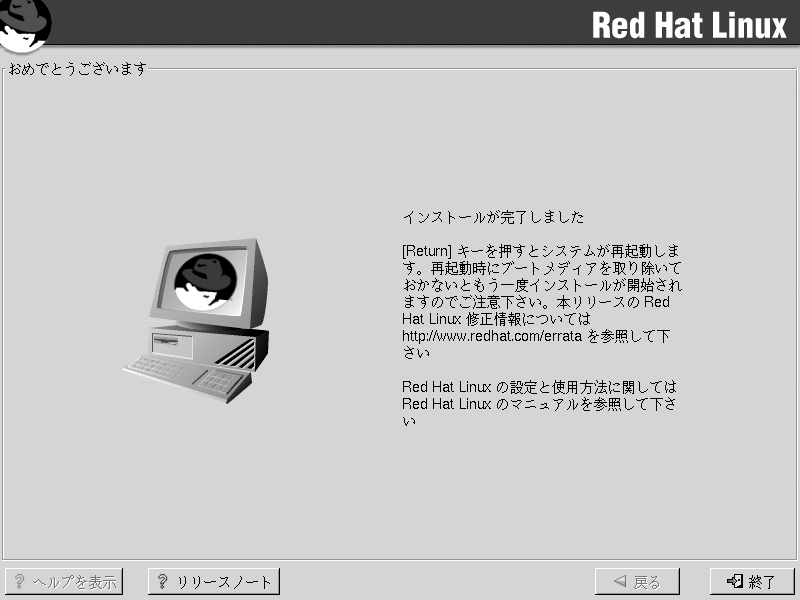Click the exit door icon beside 終了
The height and width of the screenshot is (600, 800).
click(735, 582)
